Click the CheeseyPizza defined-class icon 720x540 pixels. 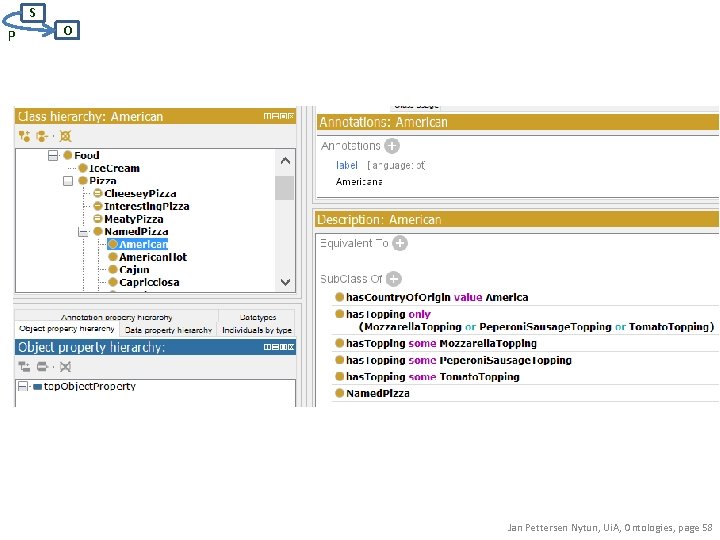[x=98, y=193]
